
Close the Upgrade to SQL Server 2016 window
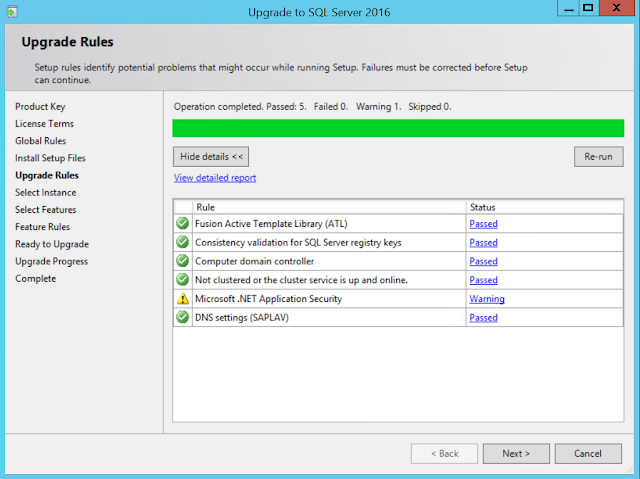(x=617, y=8)
